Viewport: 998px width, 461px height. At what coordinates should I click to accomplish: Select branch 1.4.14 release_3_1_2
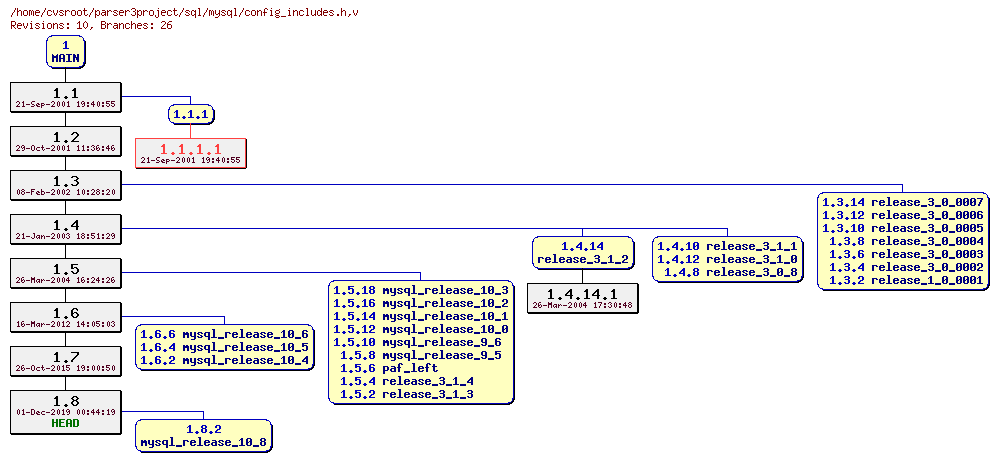click(583, 252)
